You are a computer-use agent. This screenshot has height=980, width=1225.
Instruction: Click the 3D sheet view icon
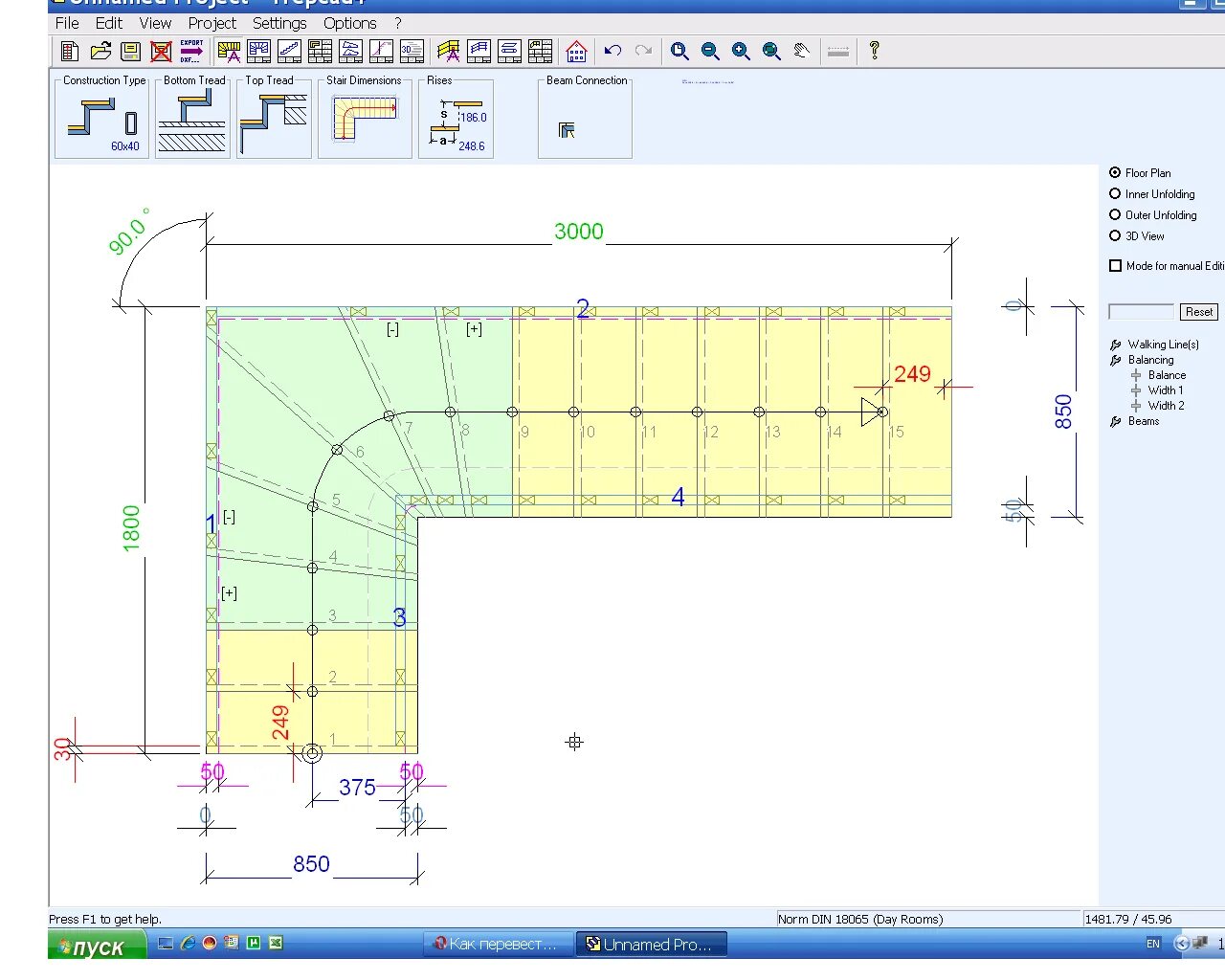[412, 51]
